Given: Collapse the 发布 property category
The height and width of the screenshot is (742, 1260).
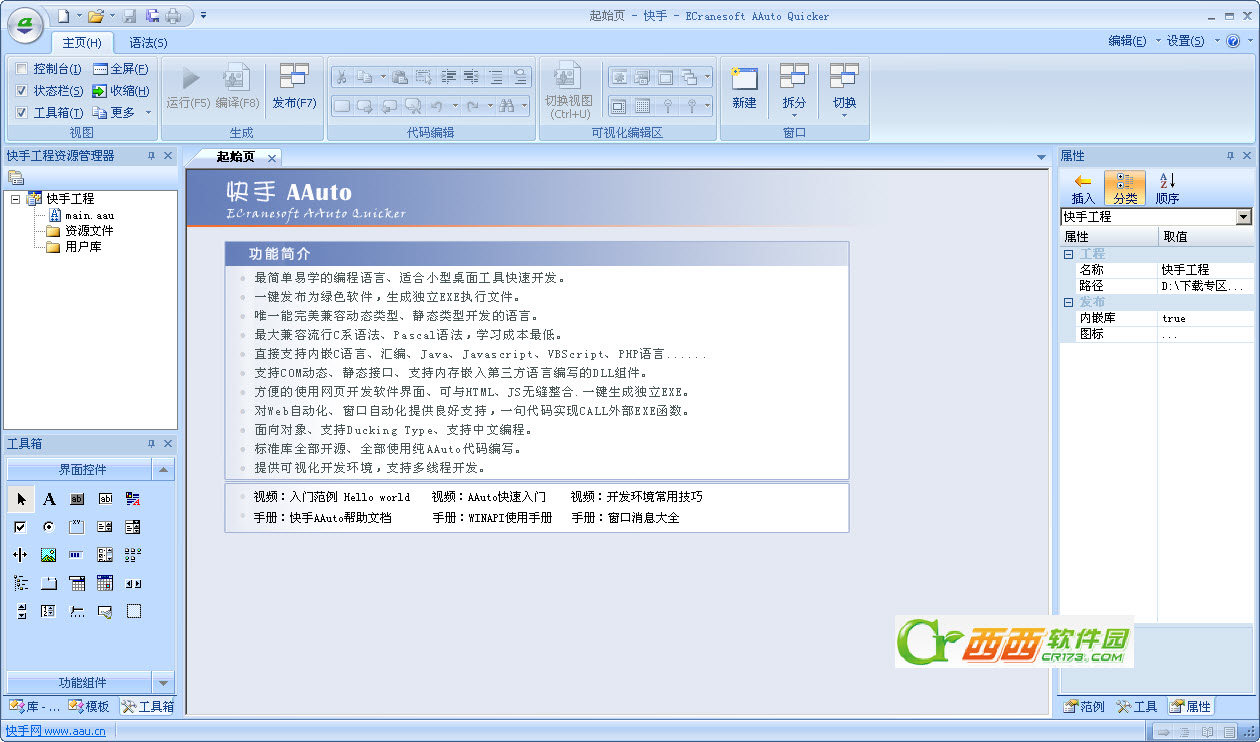Looking at the screenshot, I should pos(1068,302).
